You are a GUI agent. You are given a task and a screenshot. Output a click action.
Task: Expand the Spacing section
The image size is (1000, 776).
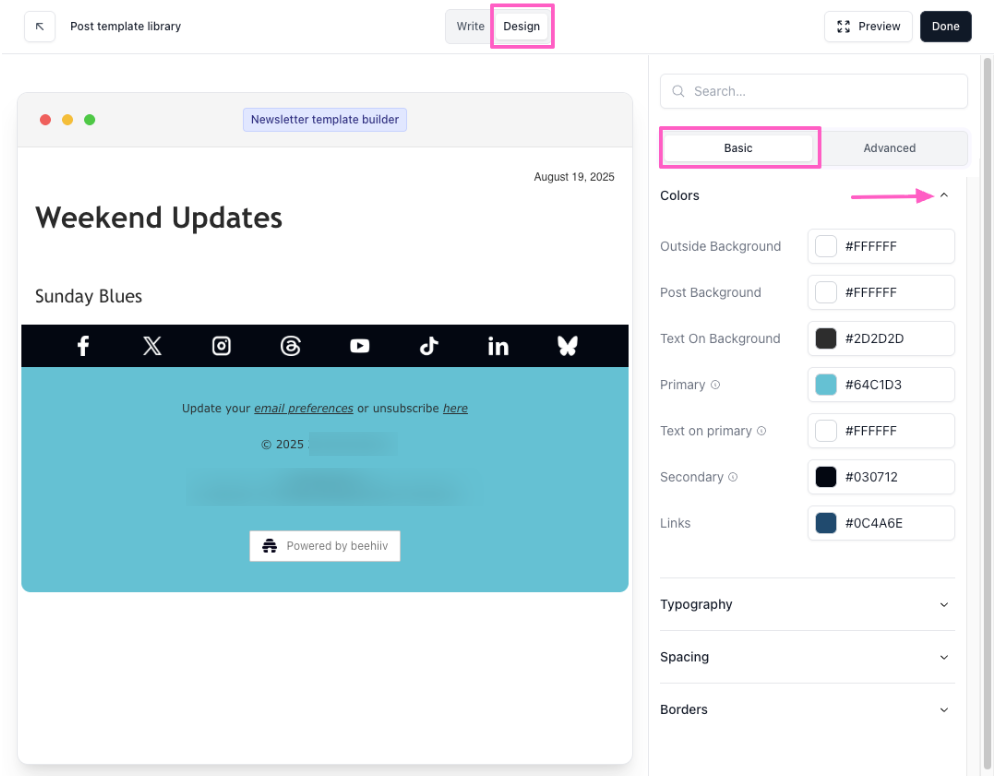tap(944, 657)
